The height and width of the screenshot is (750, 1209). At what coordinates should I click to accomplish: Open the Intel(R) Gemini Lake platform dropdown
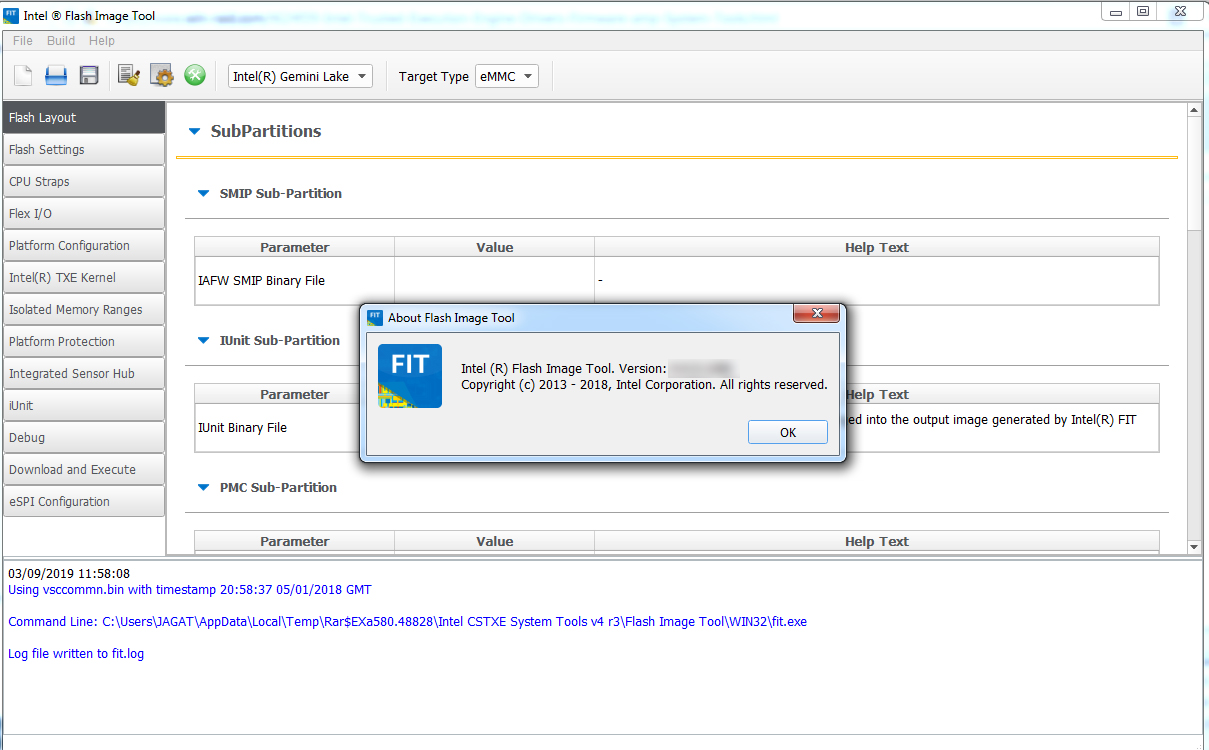pos(360,75)
